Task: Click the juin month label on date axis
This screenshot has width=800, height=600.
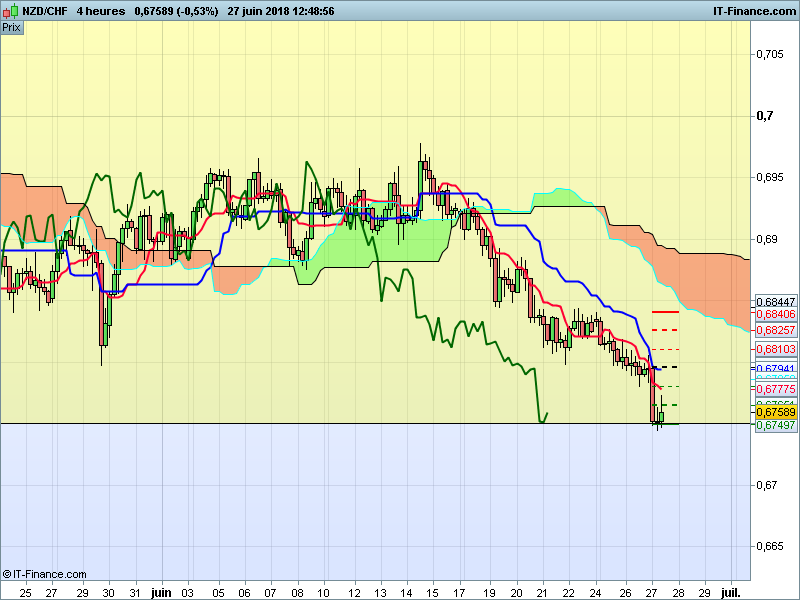Action: (x=161, y=593)
